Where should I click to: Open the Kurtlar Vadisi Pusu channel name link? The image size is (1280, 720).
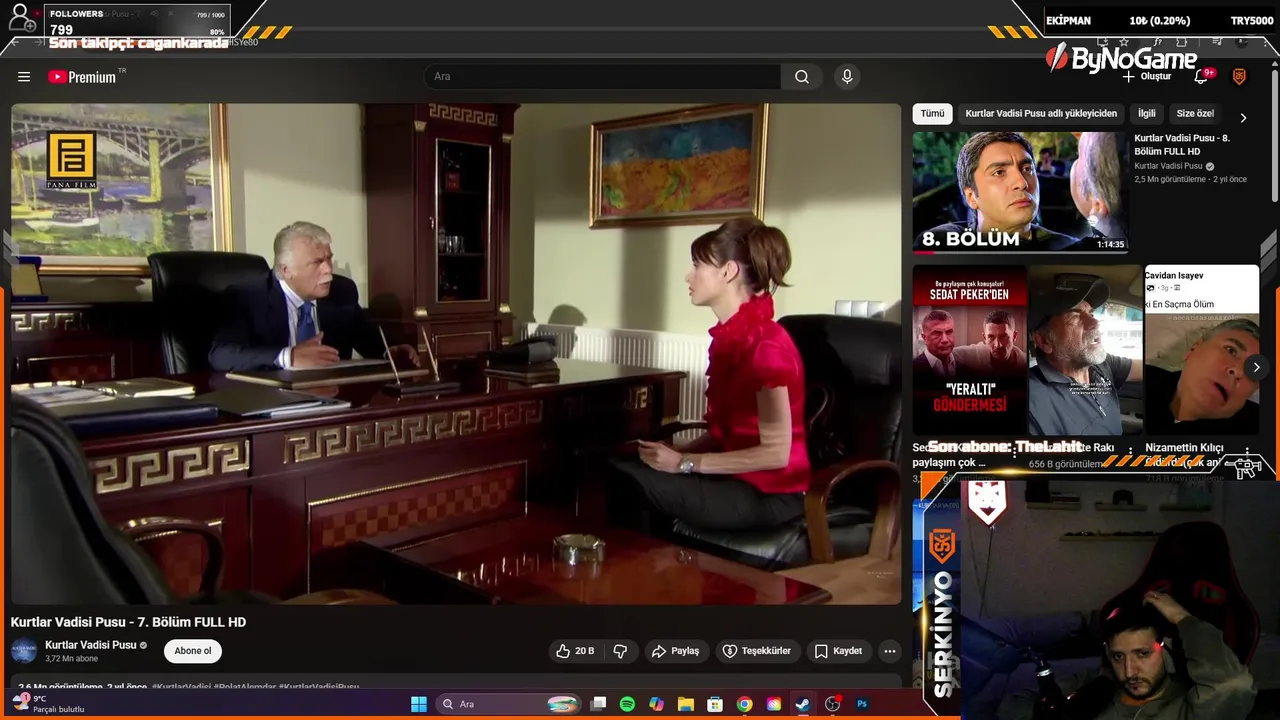pyautogui.click(x=90, y=645)
